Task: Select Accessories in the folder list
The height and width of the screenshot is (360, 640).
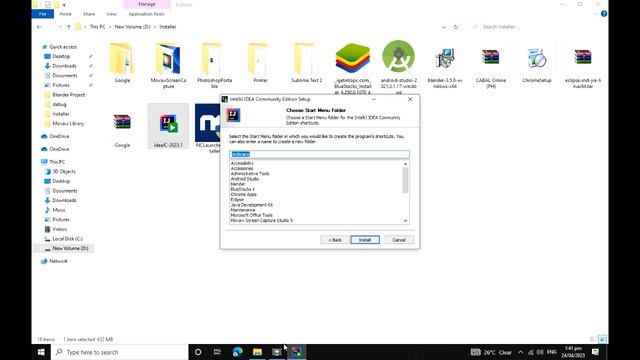Action: click(x=242, y=168)
